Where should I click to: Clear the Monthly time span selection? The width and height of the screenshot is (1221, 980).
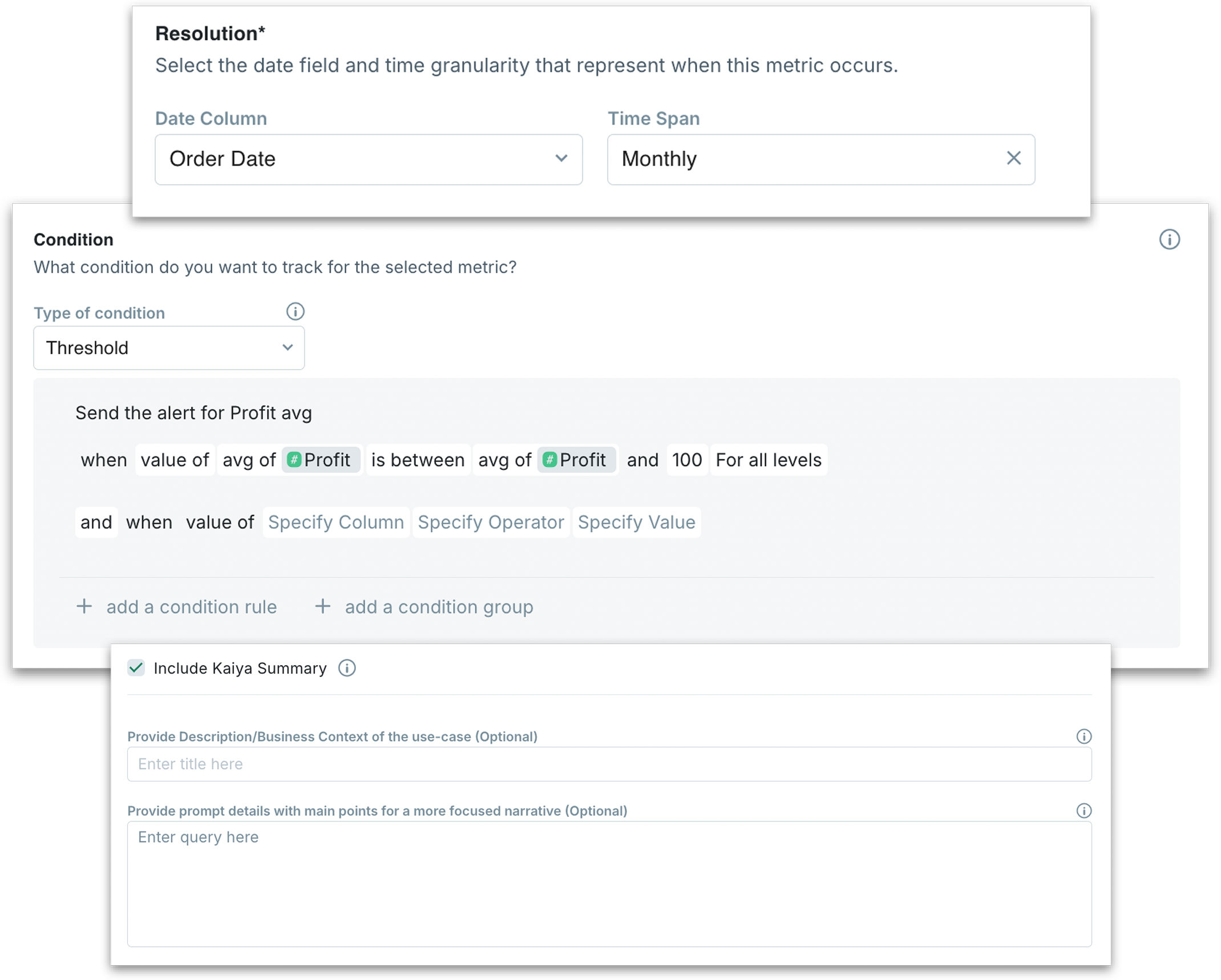click(x=1013, y=159)
